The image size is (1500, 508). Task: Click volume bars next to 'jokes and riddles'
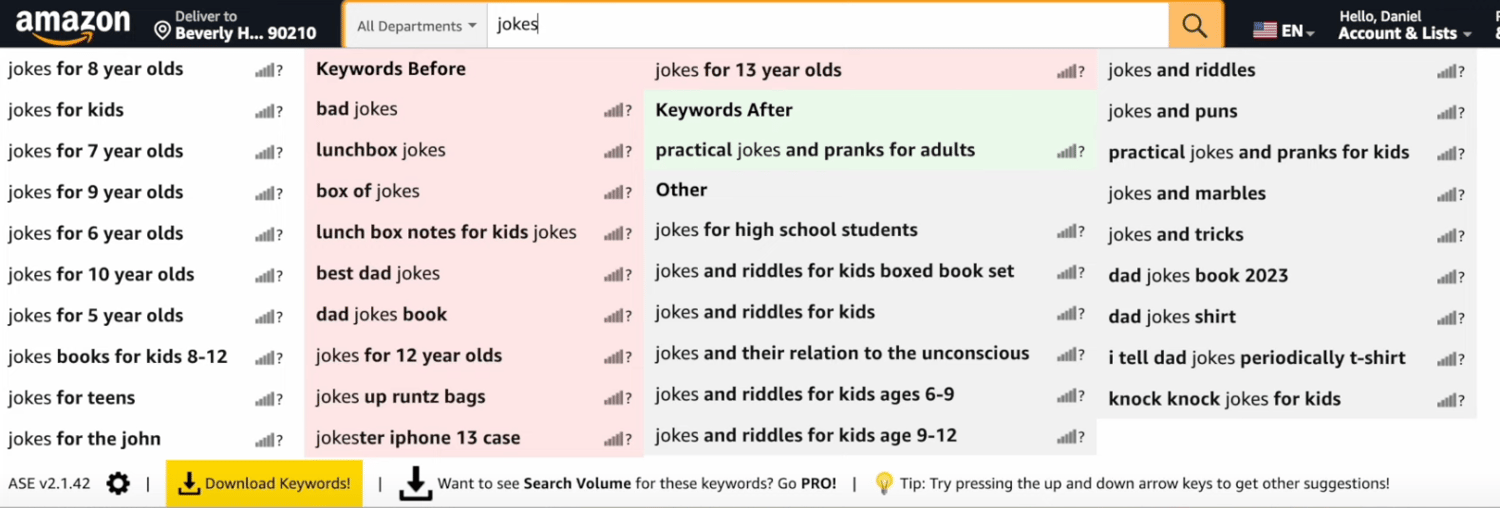click(1447, 71)
